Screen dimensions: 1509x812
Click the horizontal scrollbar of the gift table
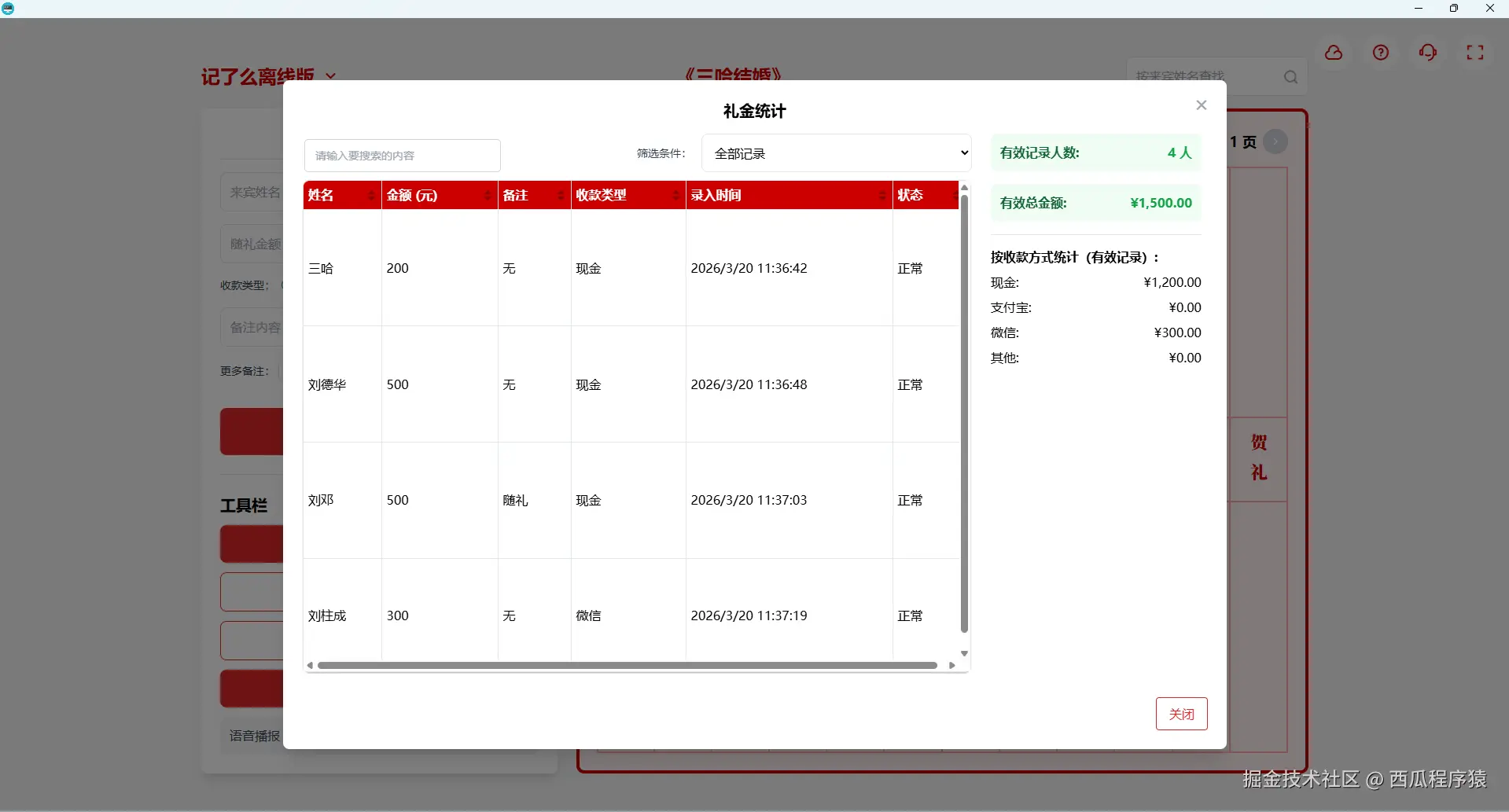(628, 666)
